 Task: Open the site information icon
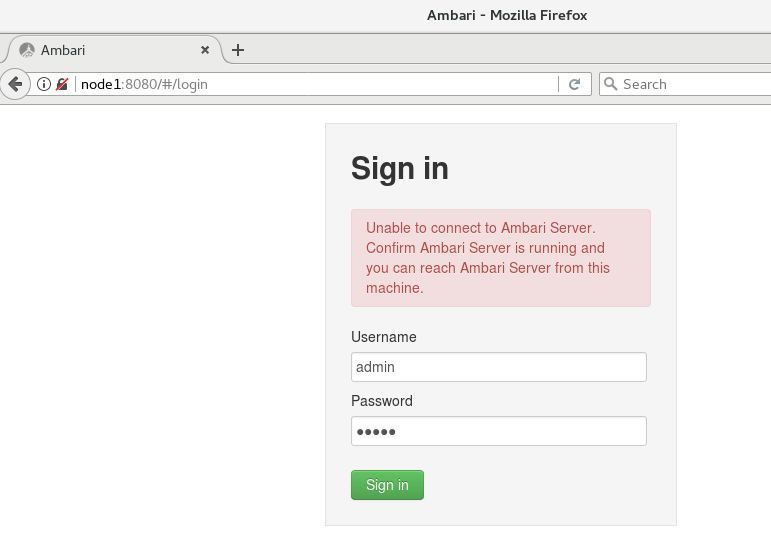pos(44,84)
